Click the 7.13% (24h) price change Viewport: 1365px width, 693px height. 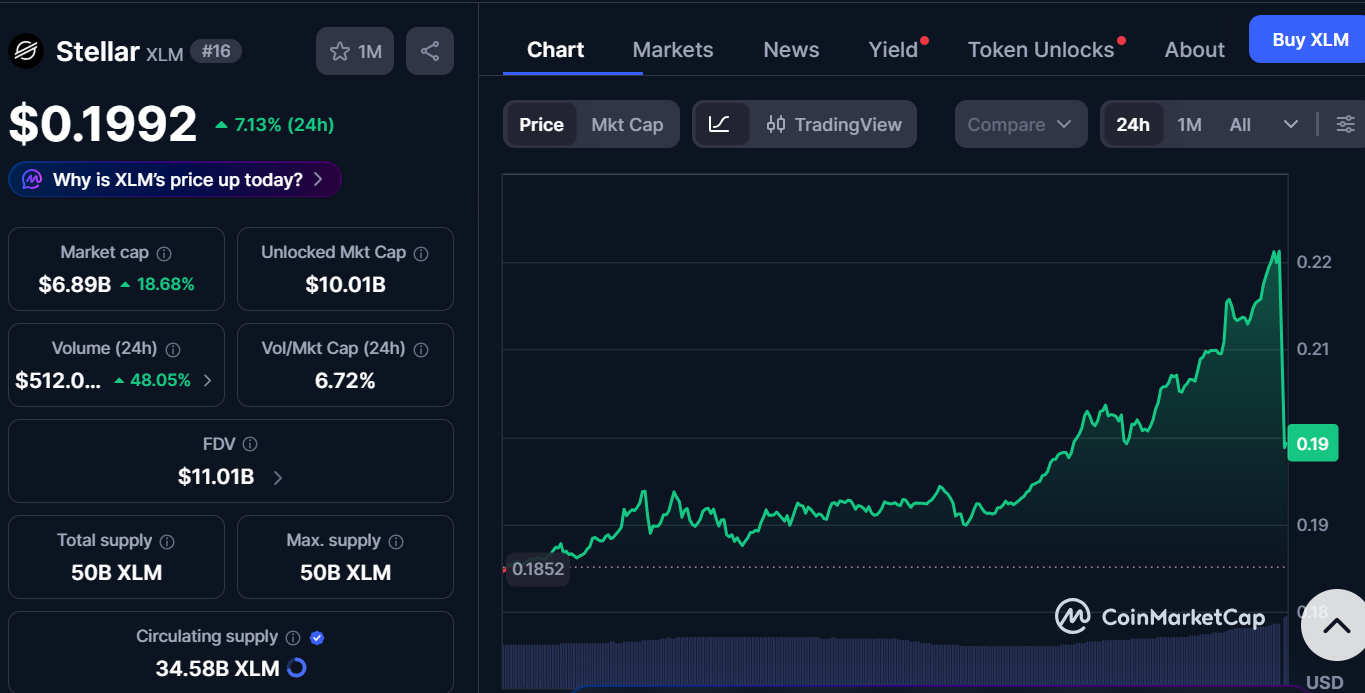pos(274,125)
